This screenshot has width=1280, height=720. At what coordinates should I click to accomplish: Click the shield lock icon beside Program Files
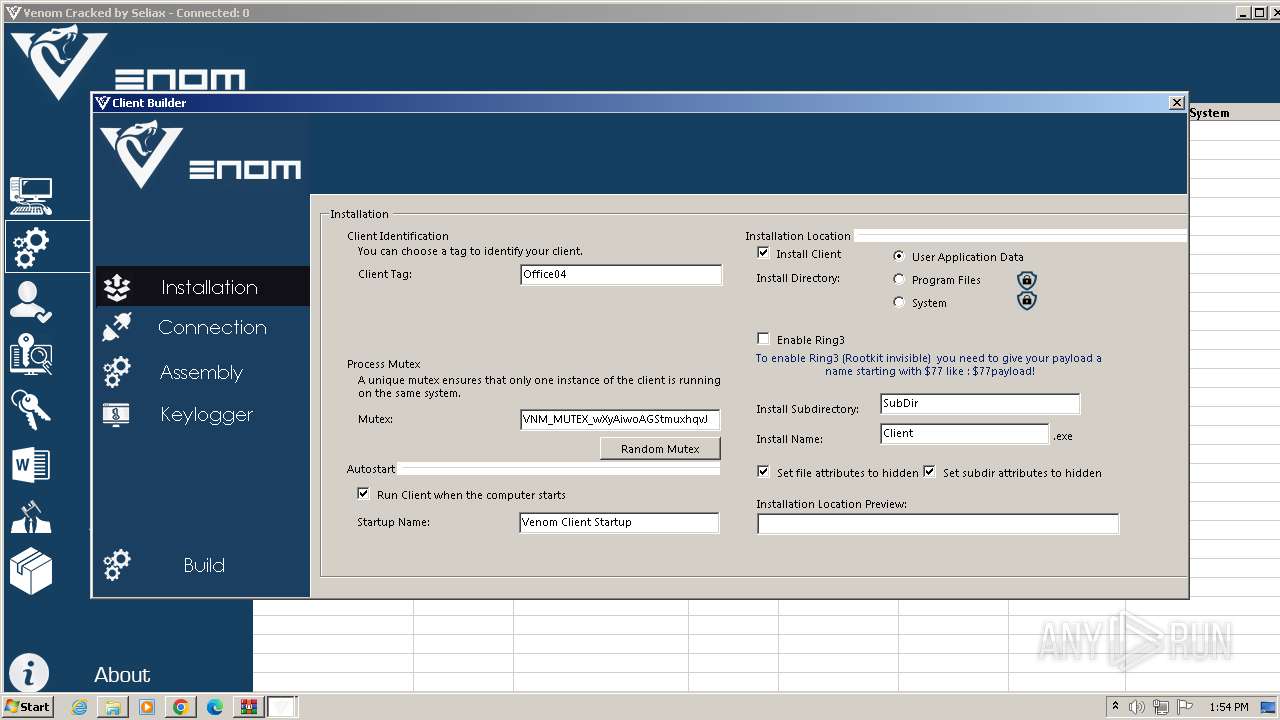pyautogui.click(x=1027, y=280)
